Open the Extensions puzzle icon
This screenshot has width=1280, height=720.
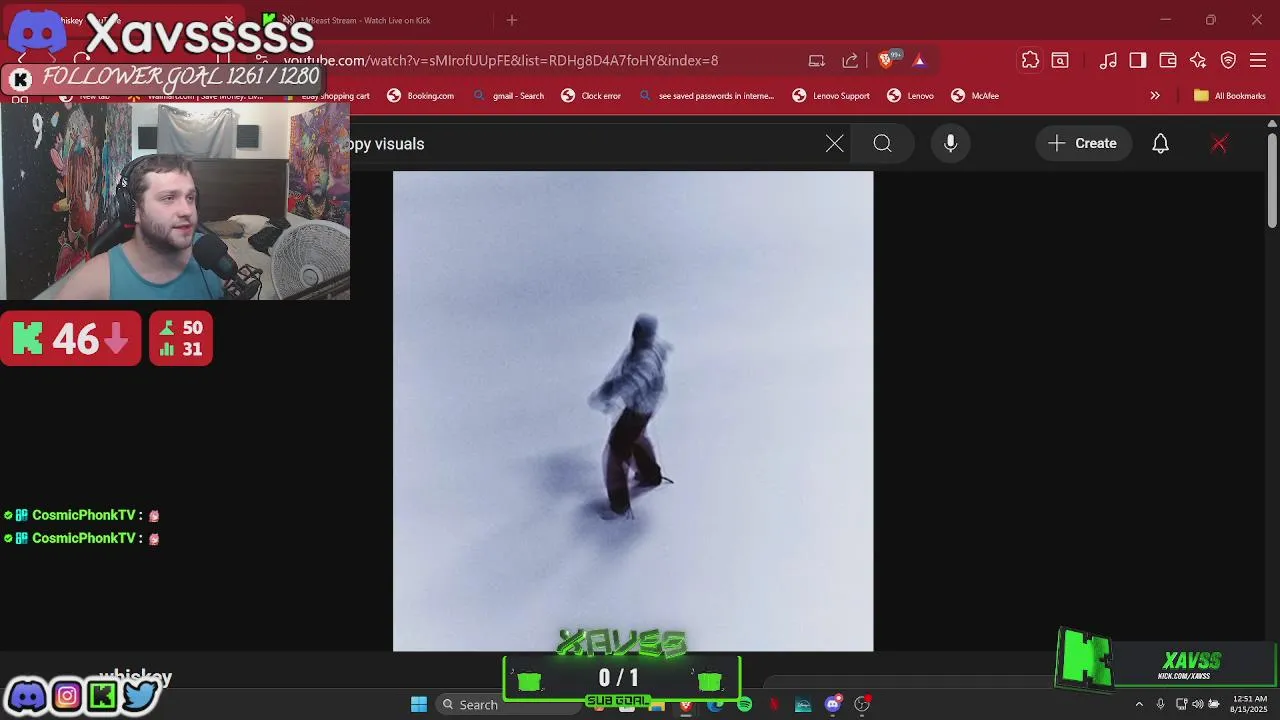tap(1030, 61)
